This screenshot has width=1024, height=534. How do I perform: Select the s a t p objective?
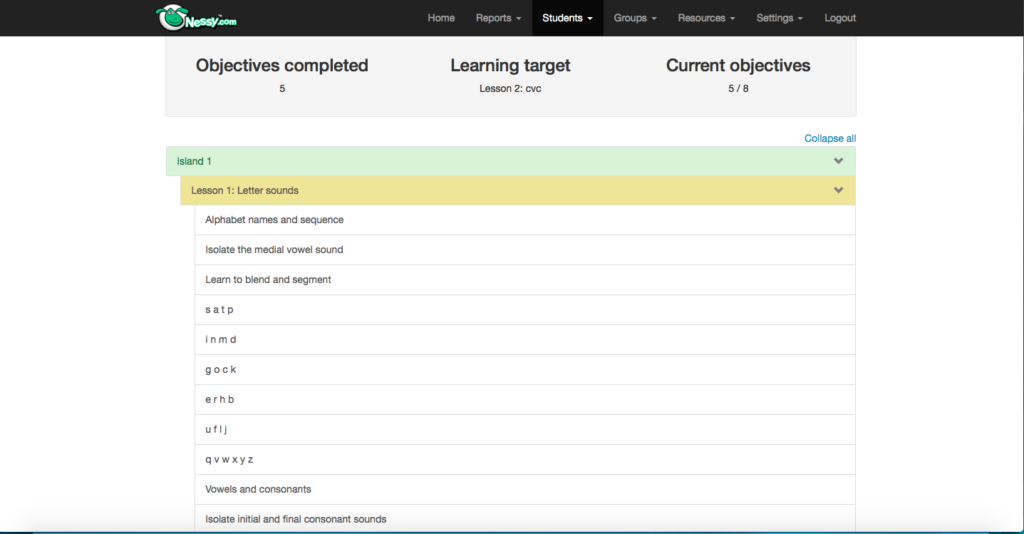pyautogui.click(x=219, y=310)
